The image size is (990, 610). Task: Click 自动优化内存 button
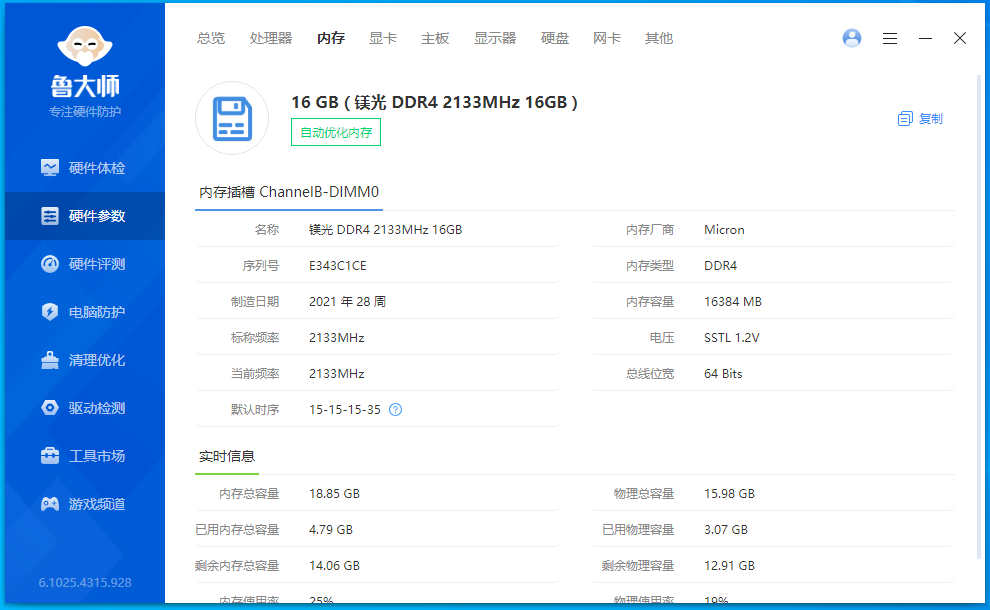(336, 132)
